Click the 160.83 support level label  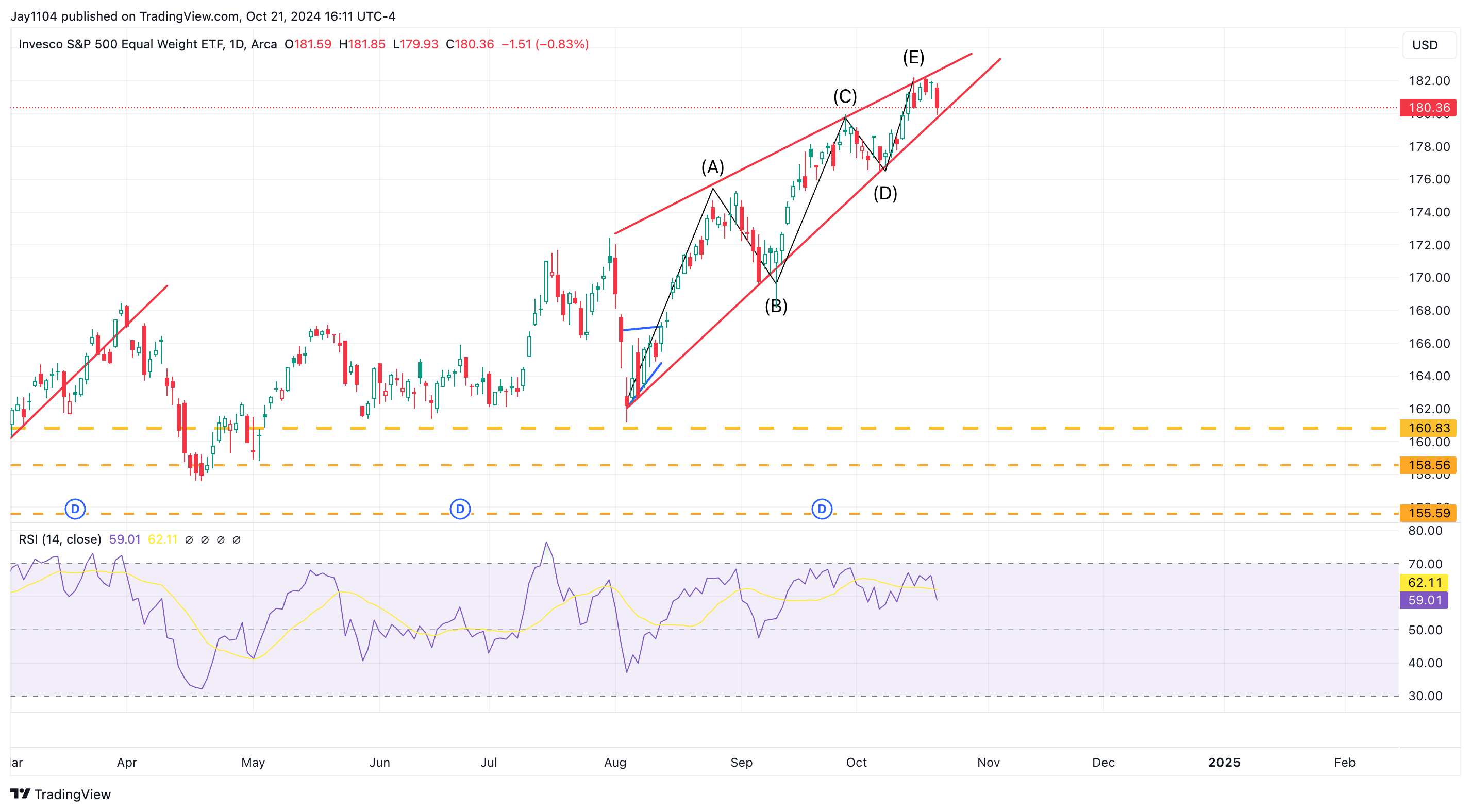point(1428,428)
